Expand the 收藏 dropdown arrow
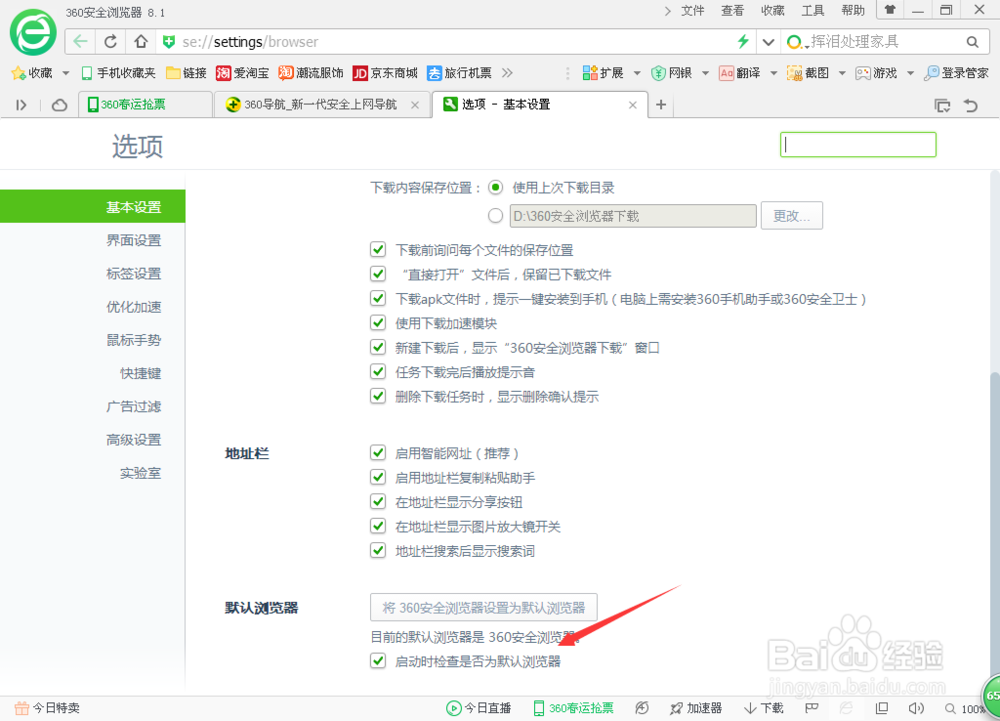 66,73
